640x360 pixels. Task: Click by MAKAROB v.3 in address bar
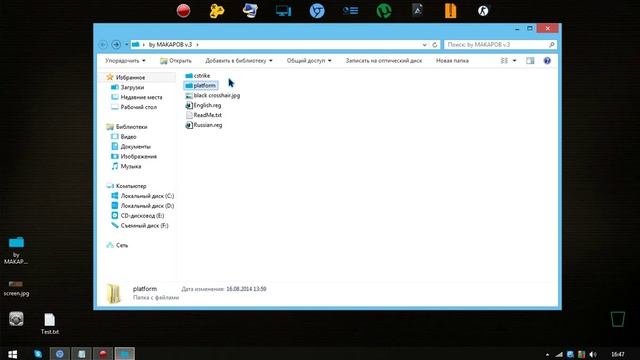click(170, 44)
